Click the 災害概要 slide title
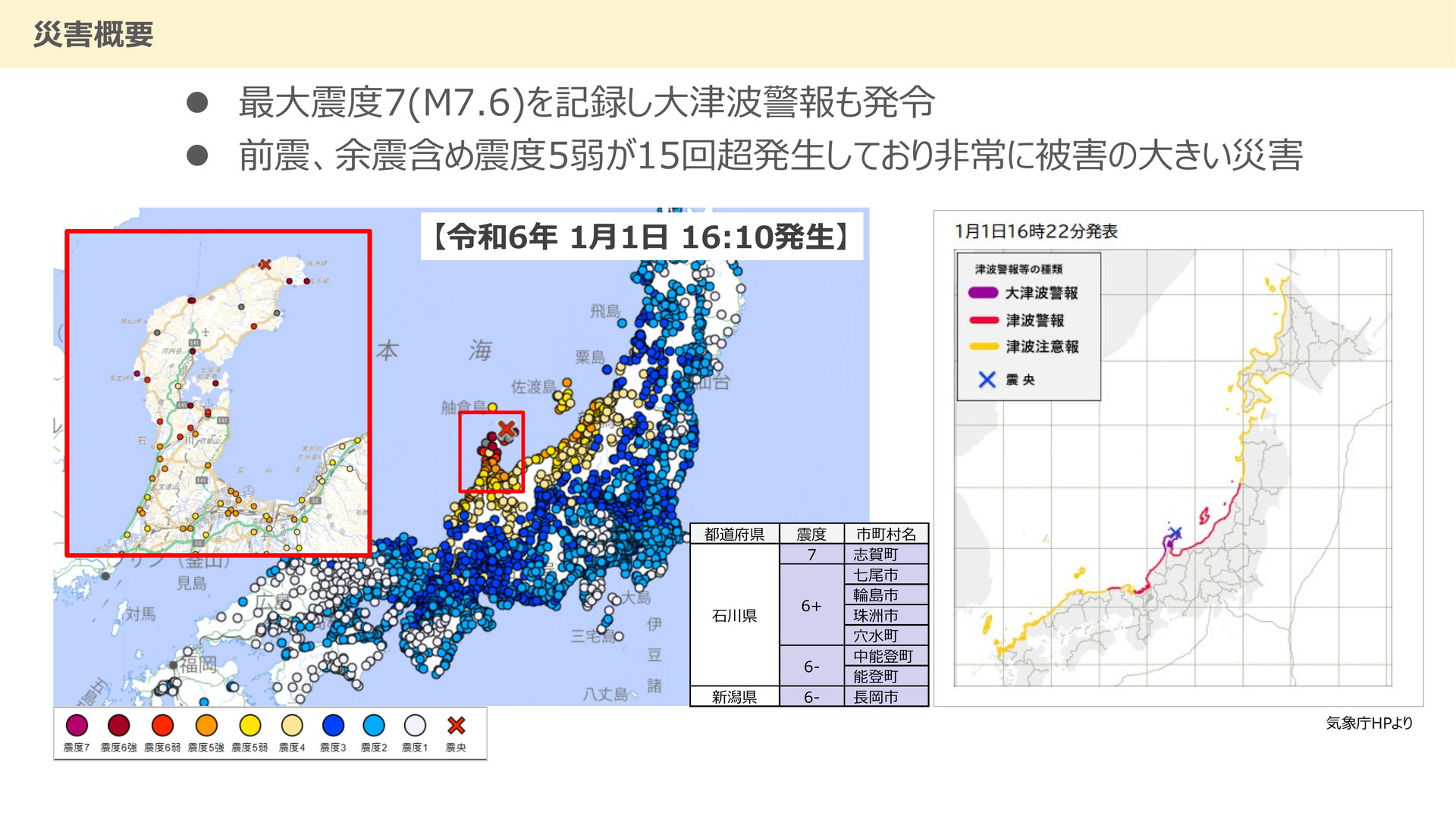 pos(93,34)
